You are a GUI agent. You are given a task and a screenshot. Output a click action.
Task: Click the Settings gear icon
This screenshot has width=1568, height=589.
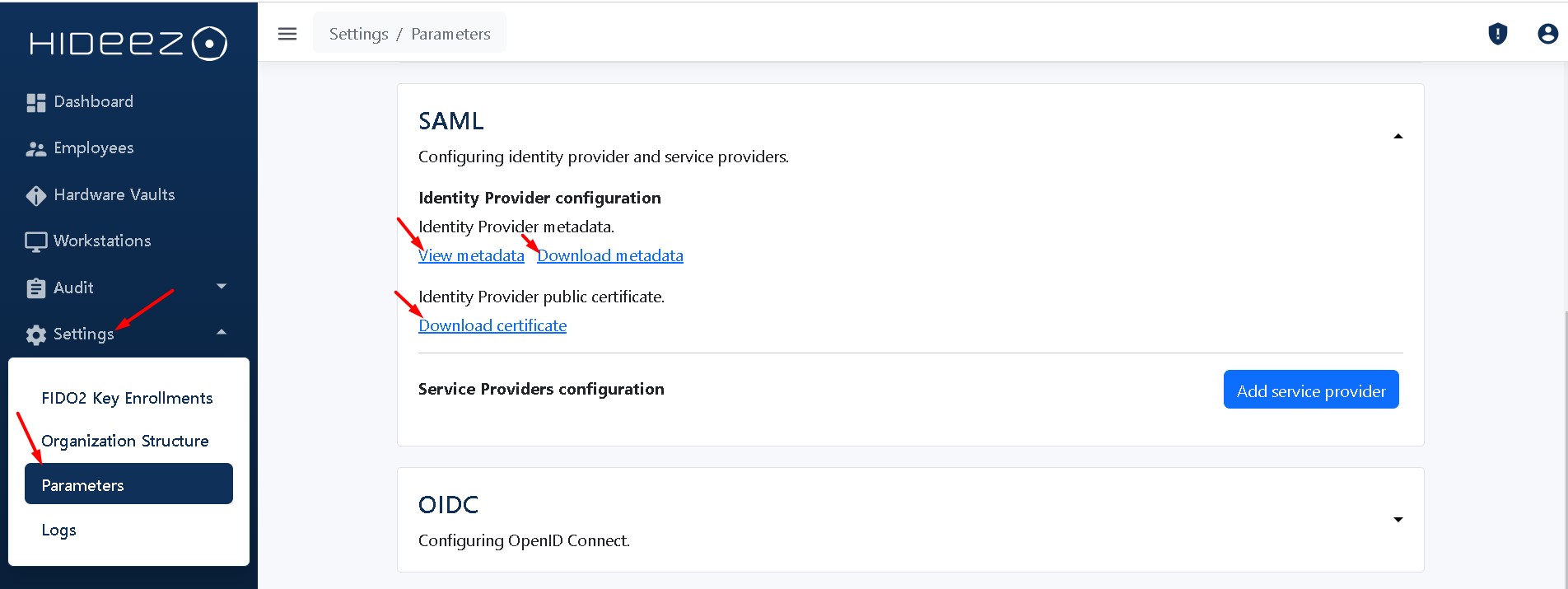(35, 334)
